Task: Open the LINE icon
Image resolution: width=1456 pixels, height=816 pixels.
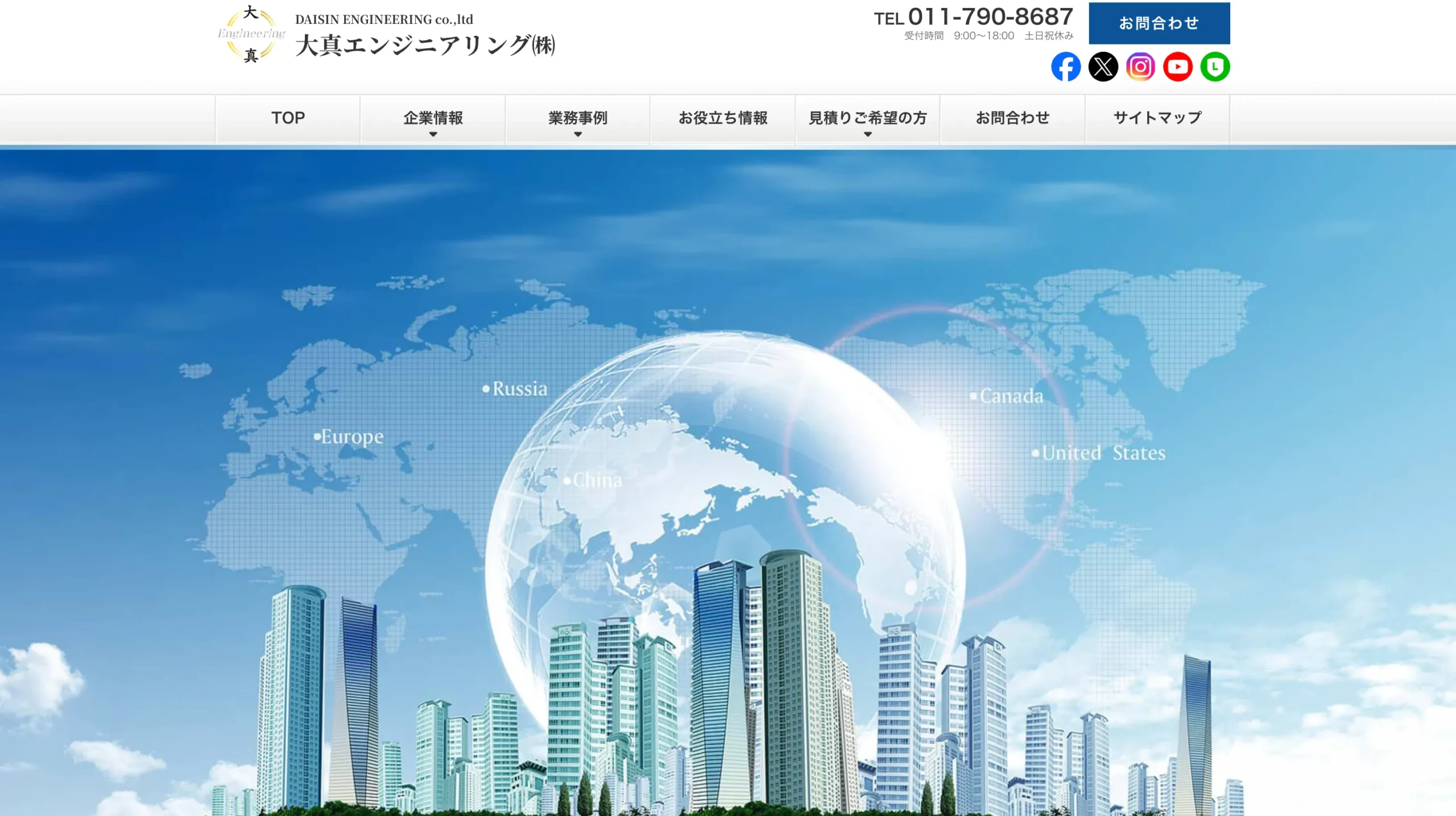Action: [1215, 67]
